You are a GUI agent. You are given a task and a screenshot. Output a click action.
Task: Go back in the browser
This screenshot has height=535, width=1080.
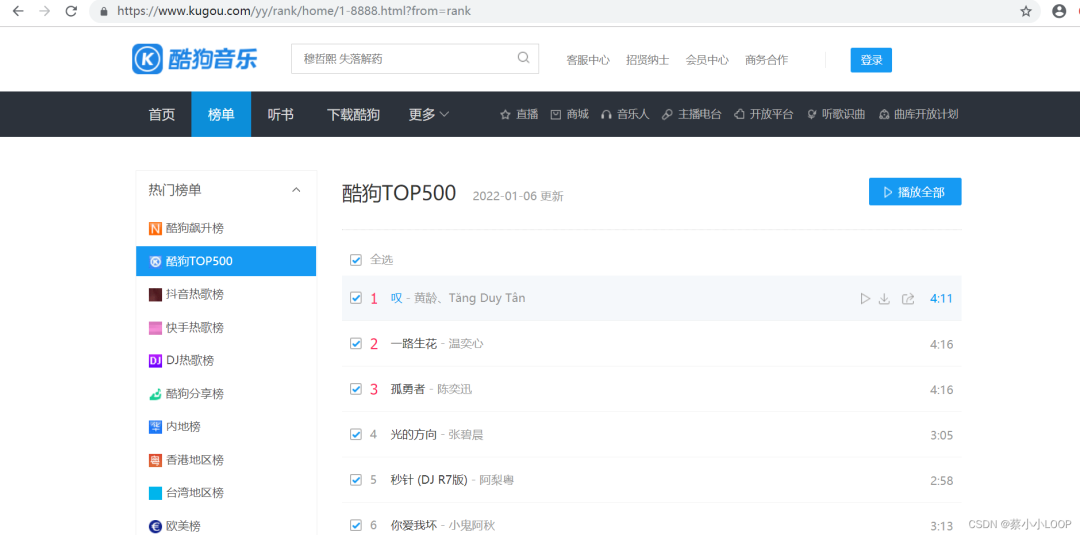(19, 12)
